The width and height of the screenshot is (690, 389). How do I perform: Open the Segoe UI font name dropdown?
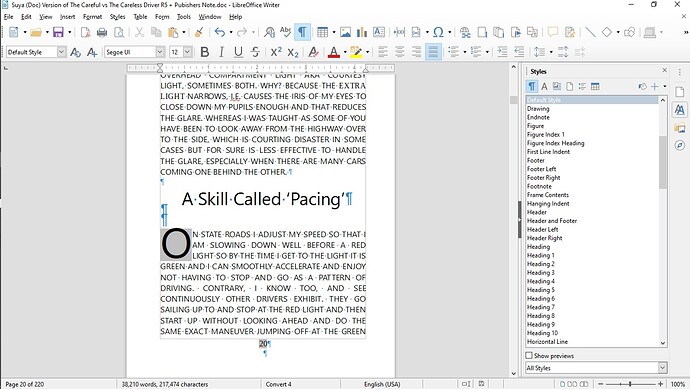pyautogui.click(x=160, y=52)
